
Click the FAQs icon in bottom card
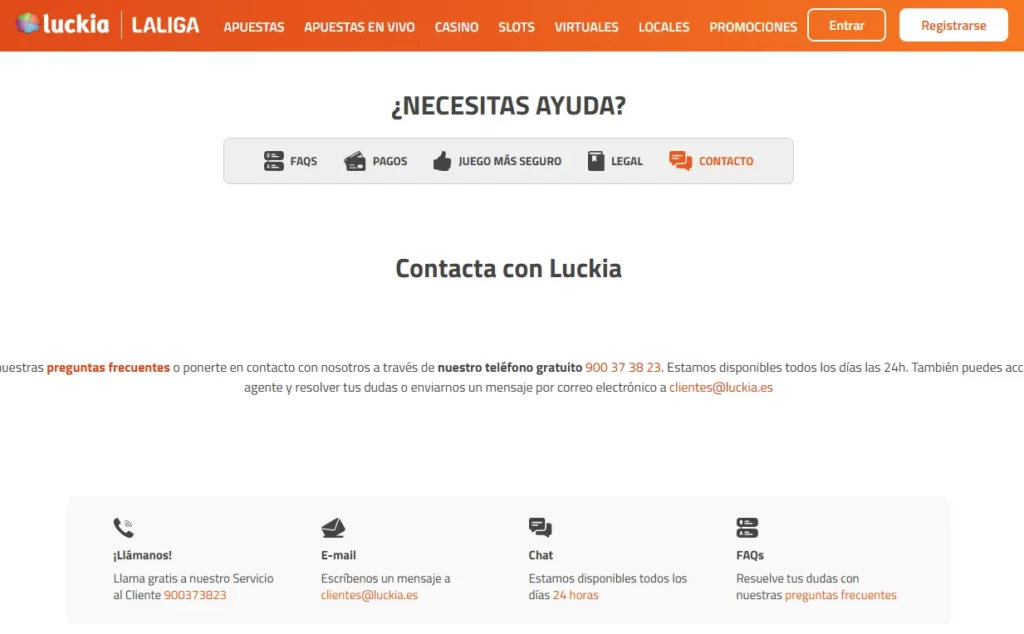click(747, 528)
